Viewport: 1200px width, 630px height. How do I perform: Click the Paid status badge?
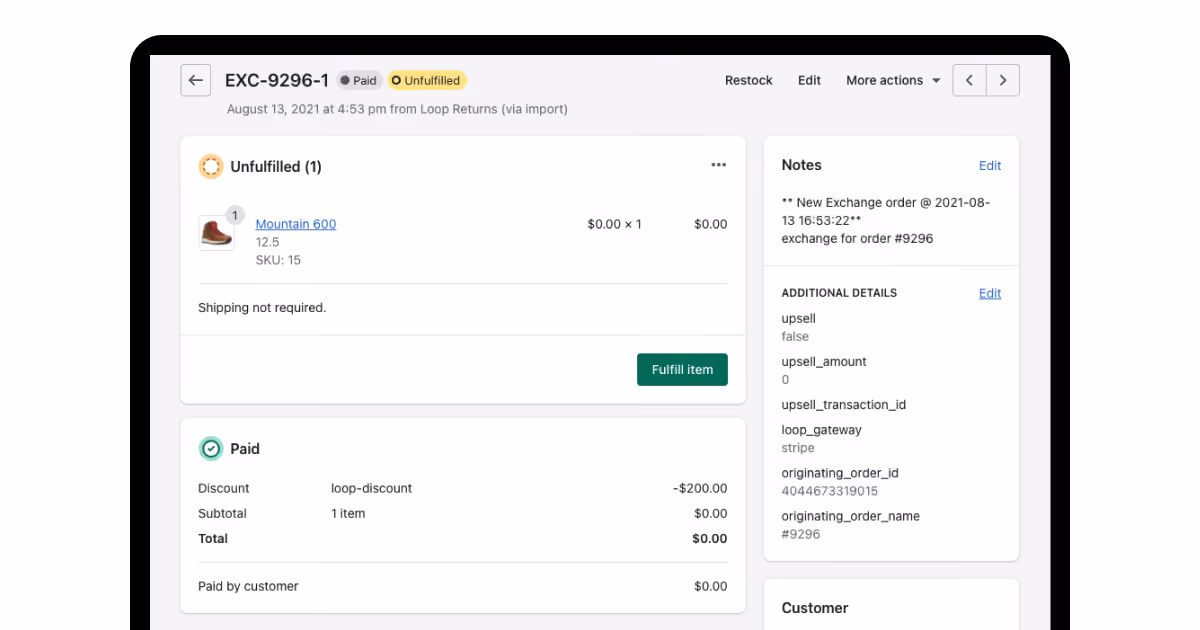pos(359,80)
